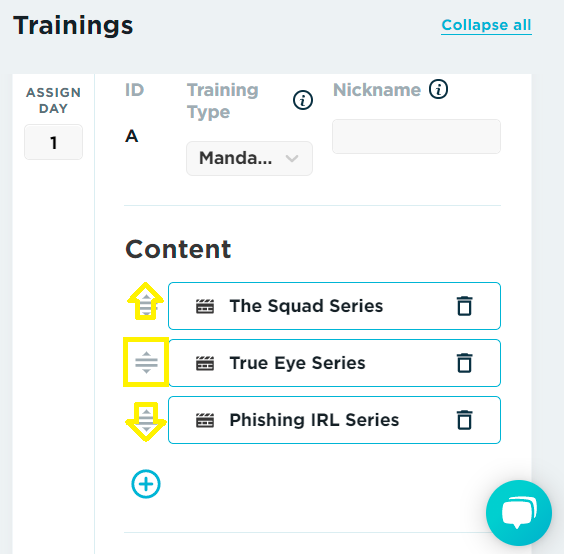
Task: Click the add content plus icon
Action: click(146, 484)
